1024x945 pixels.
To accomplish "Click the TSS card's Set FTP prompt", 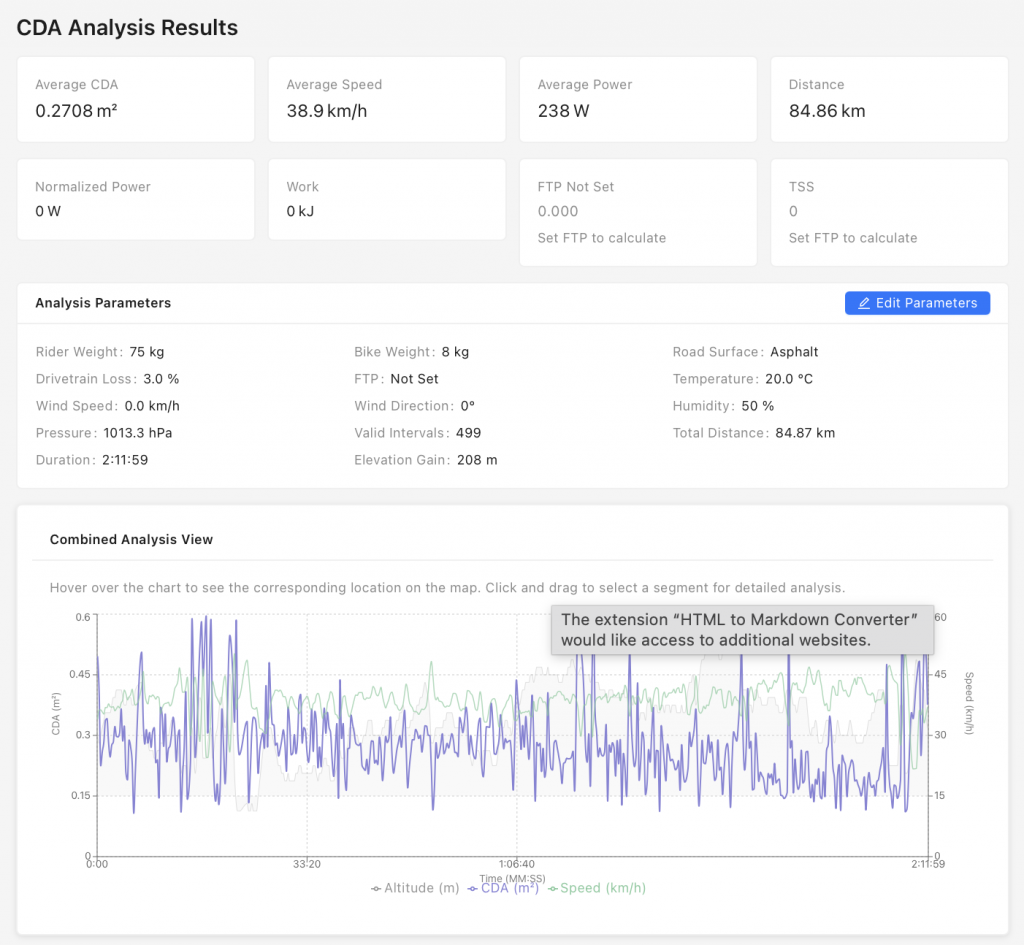I will click(852, 238).
